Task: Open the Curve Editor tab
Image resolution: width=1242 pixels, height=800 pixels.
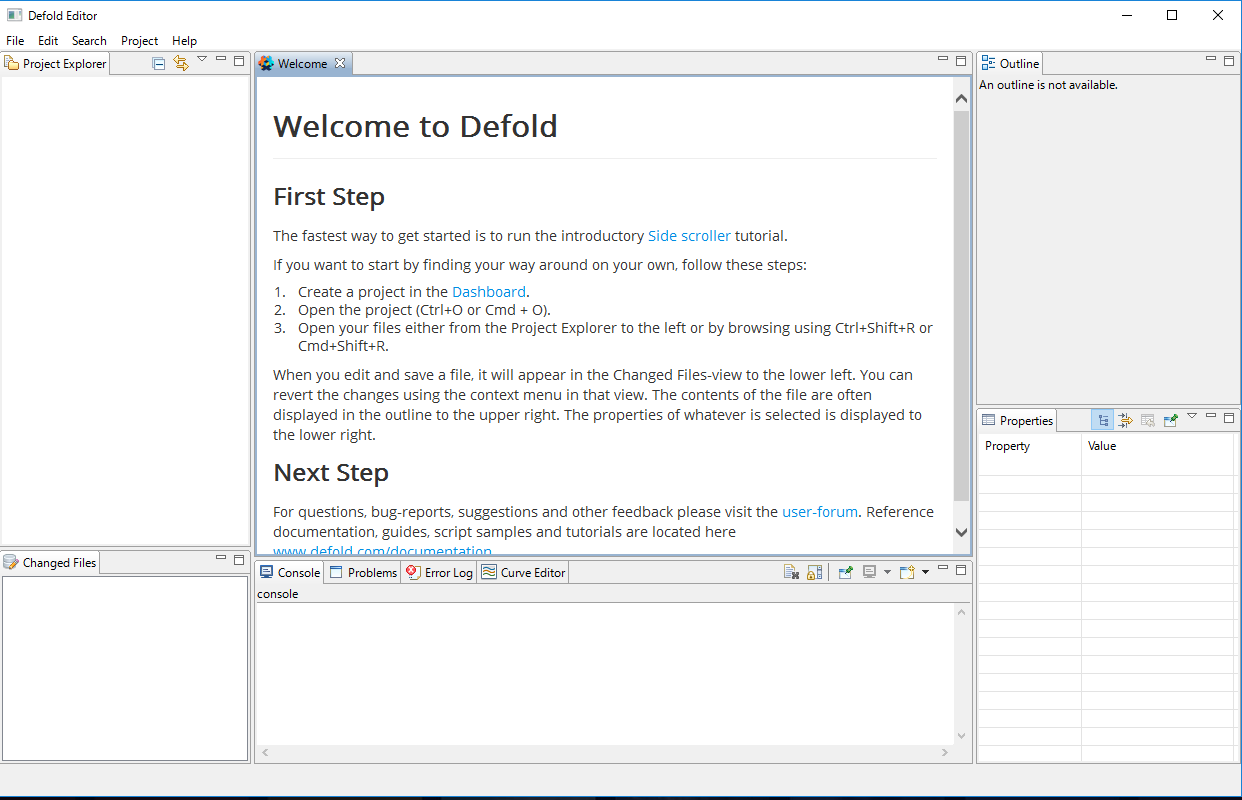Action: [x=524, y=572]
